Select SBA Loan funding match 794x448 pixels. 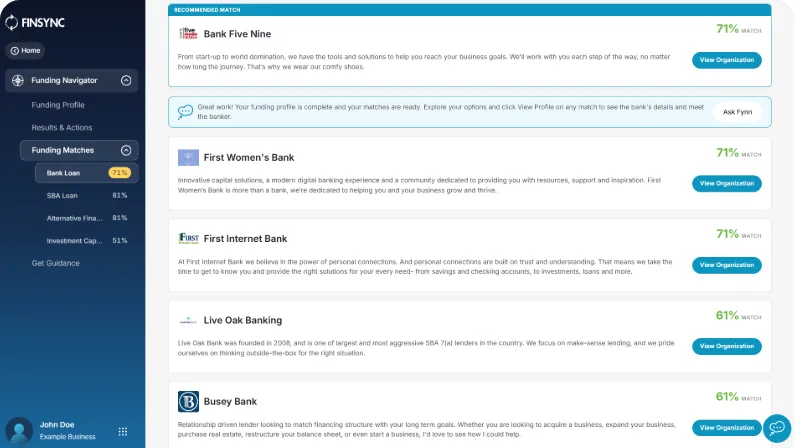(x=87, y=195)
